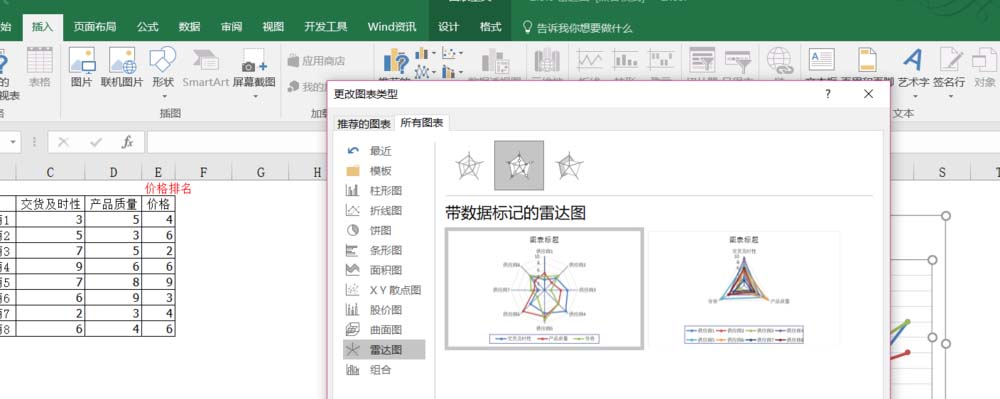Click the SmartArt icon
This screenshot has width=1000, height=399.
[x=205, y=60]
